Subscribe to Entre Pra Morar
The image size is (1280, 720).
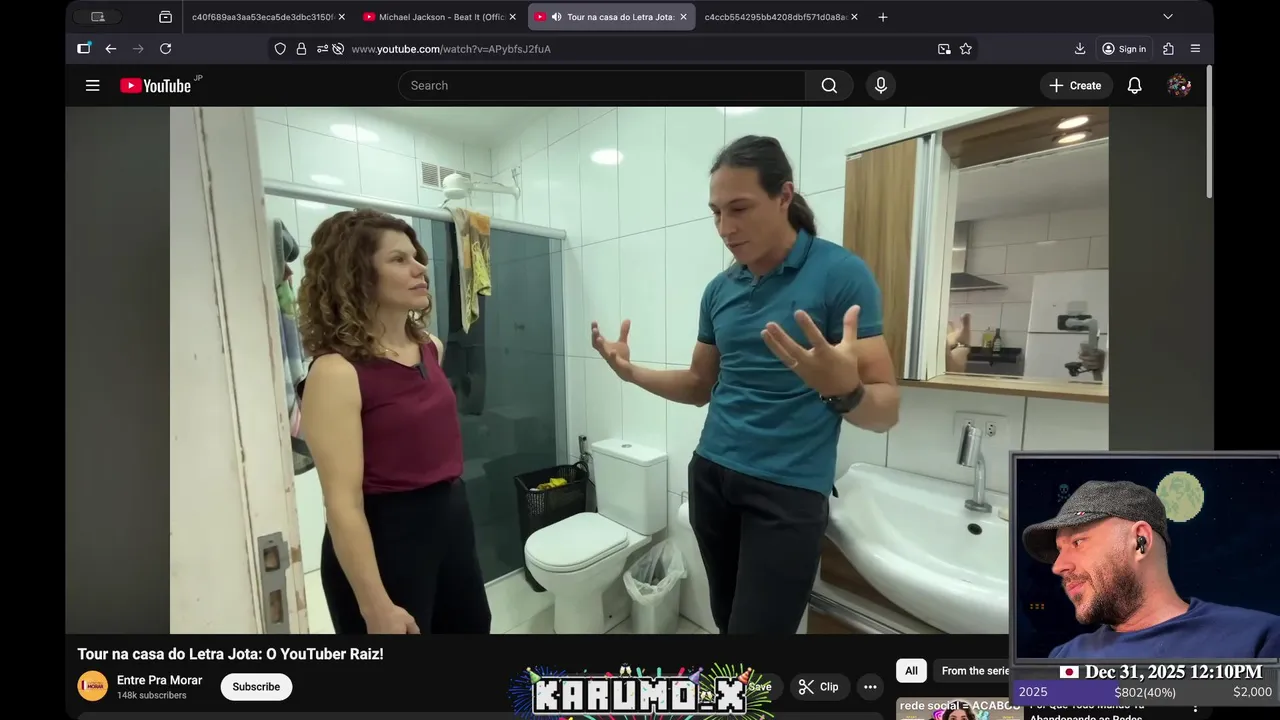click(256, 687)
